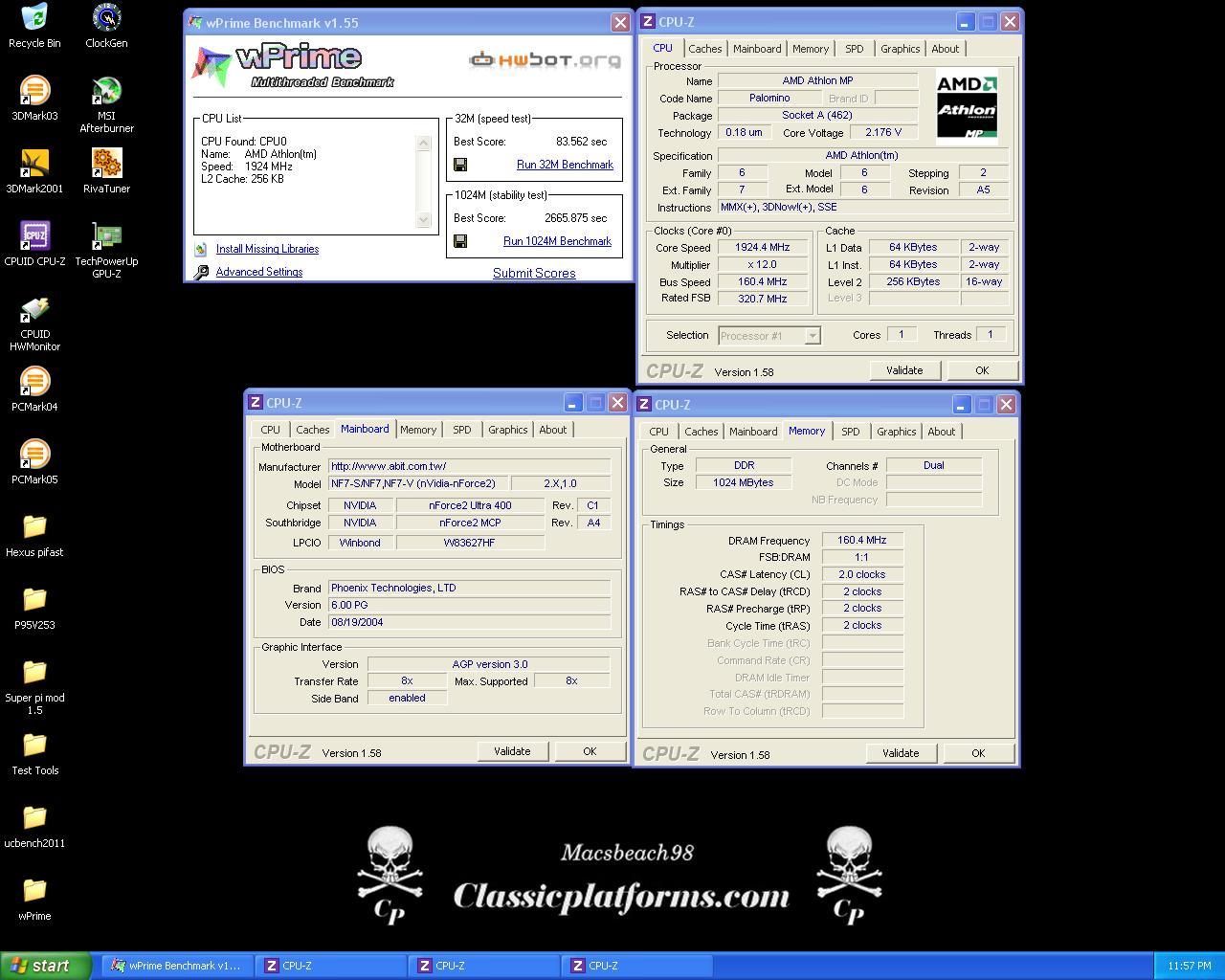
Task: Open the ucbench2011 folder
Action: point(34,826)
